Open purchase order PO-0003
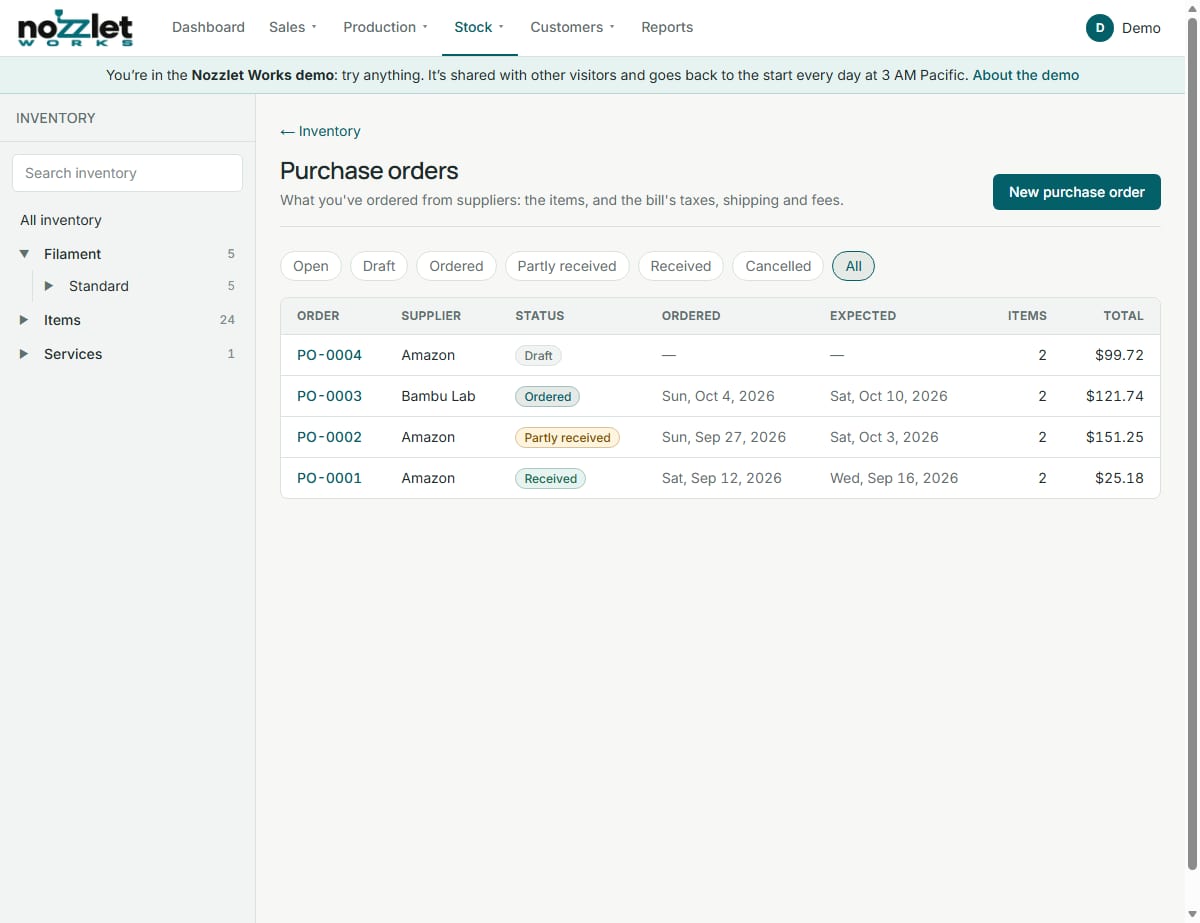The image size is (1200, 923). pos(329,396)
